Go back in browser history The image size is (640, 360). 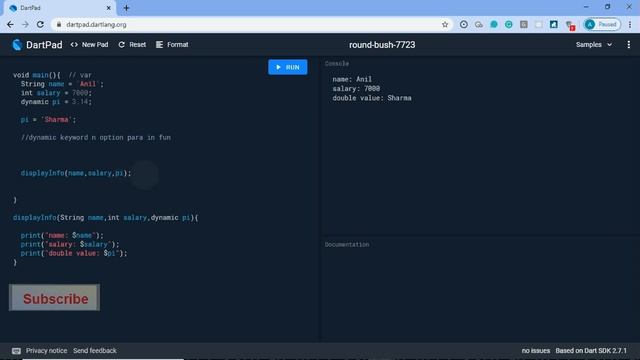[10, 24]
